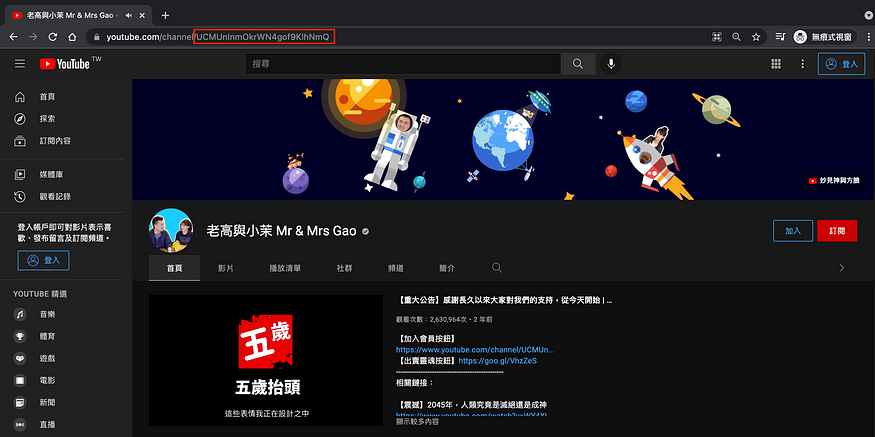
Task: Expand tab search dropdown arrow
Action: click(868, 15)
